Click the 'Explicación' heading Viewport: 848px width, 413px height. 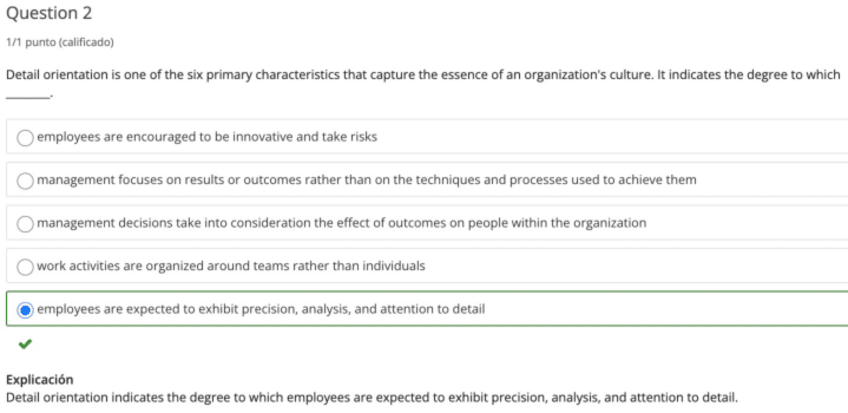tap(40, 380)
